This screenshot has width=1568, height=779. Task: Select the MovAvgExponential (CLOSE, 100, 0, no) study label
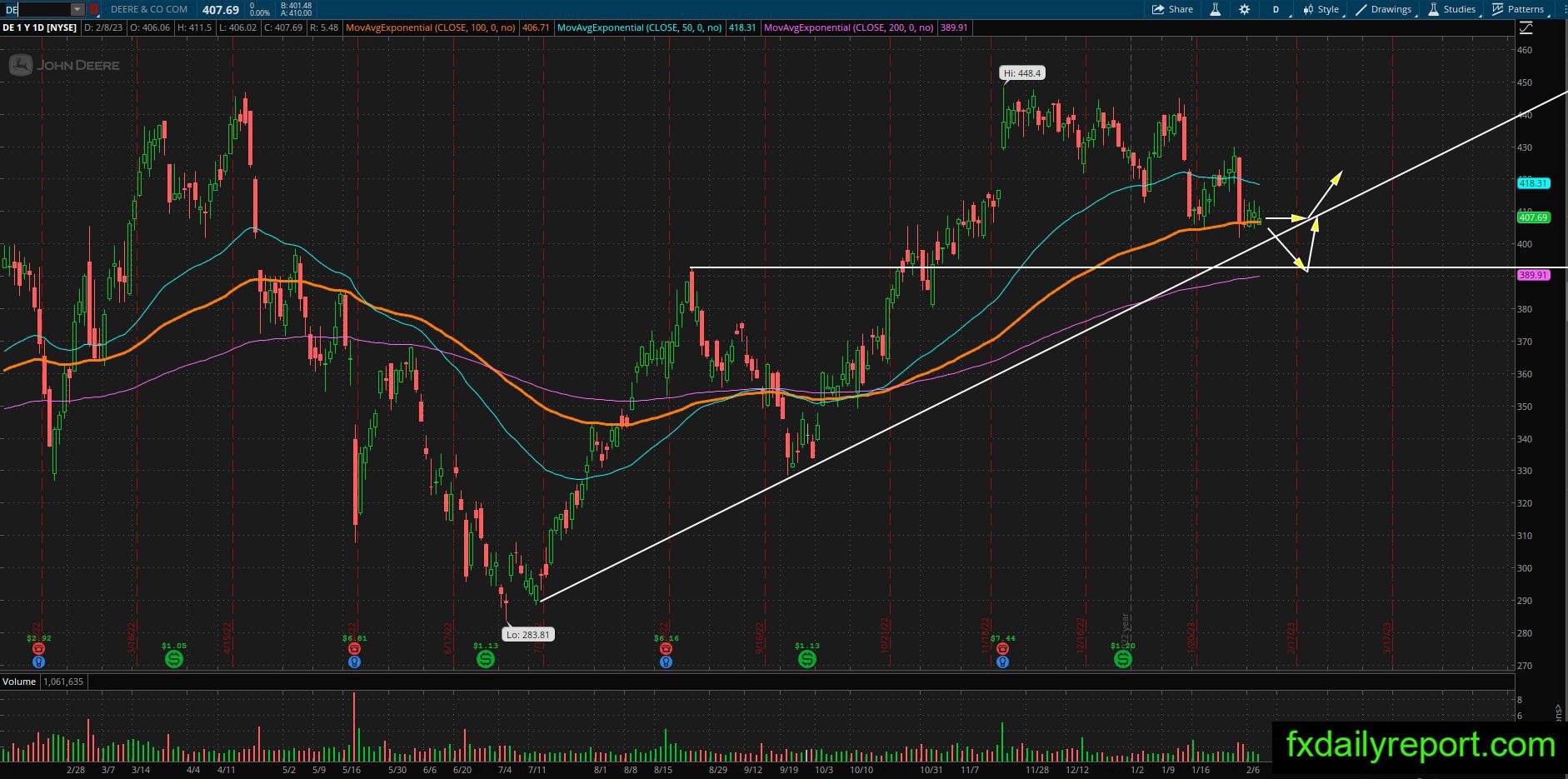tap(430, 27)
